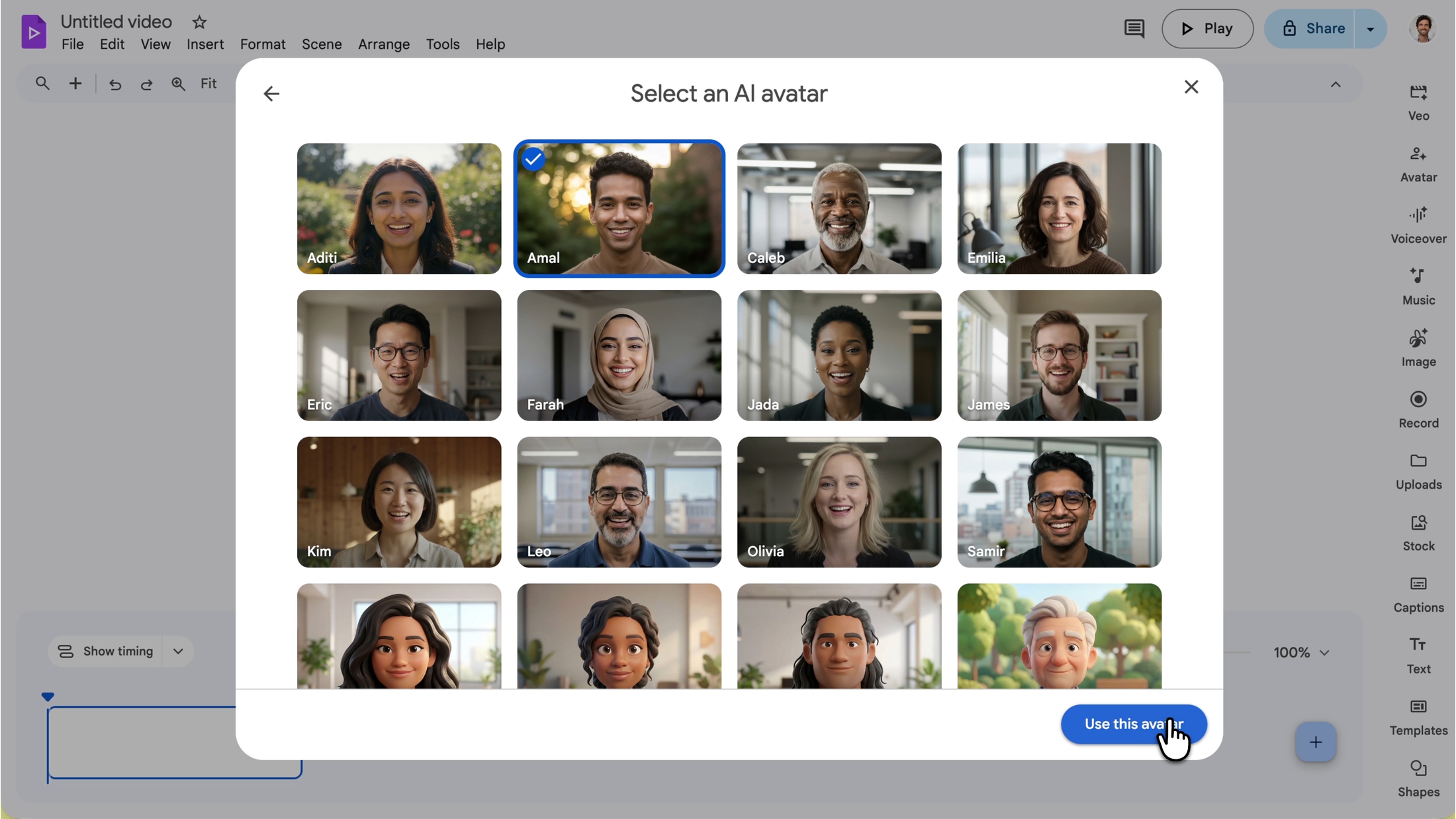Open the Scene menu

tap(322, 44)
